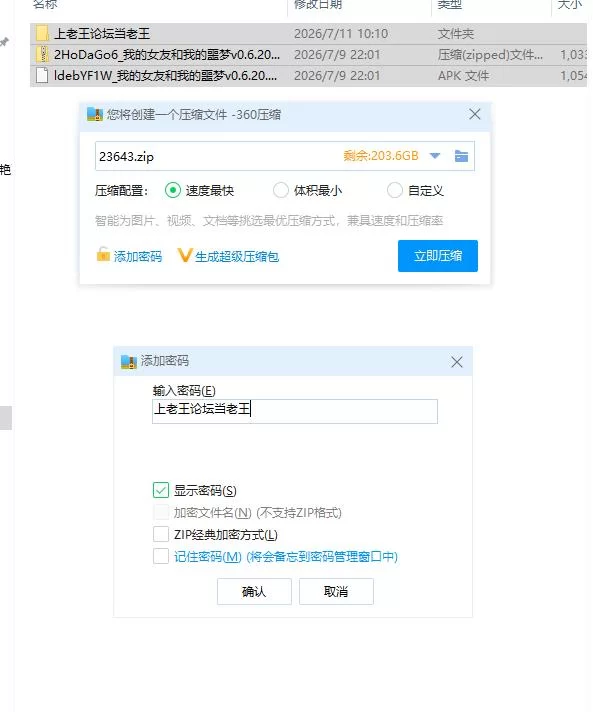Check the ZIP经典加密方式(L) checkbox
Viewport: 593px width, 712px height.
[x=161, y=534]
